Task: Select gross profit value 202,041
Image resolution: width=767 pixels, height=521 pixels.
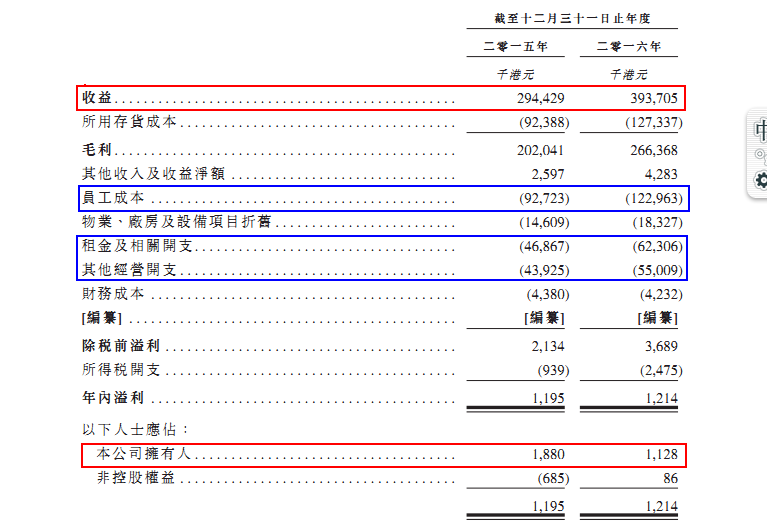Action: (x=541, y=150)
